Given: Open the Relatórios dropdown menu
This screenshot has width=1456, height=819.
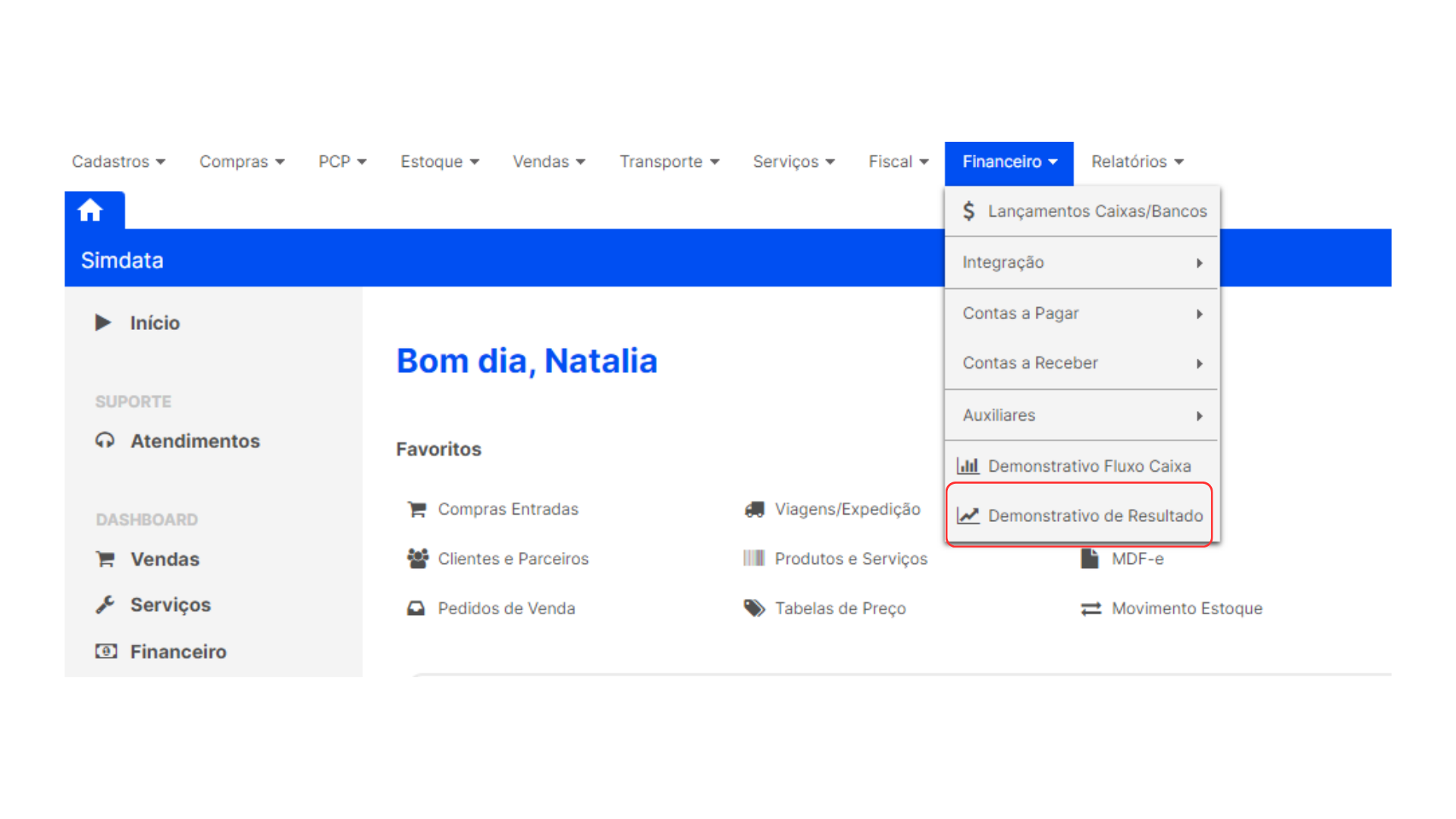Looking at the screenshot, I should [x=1137, y=162].
